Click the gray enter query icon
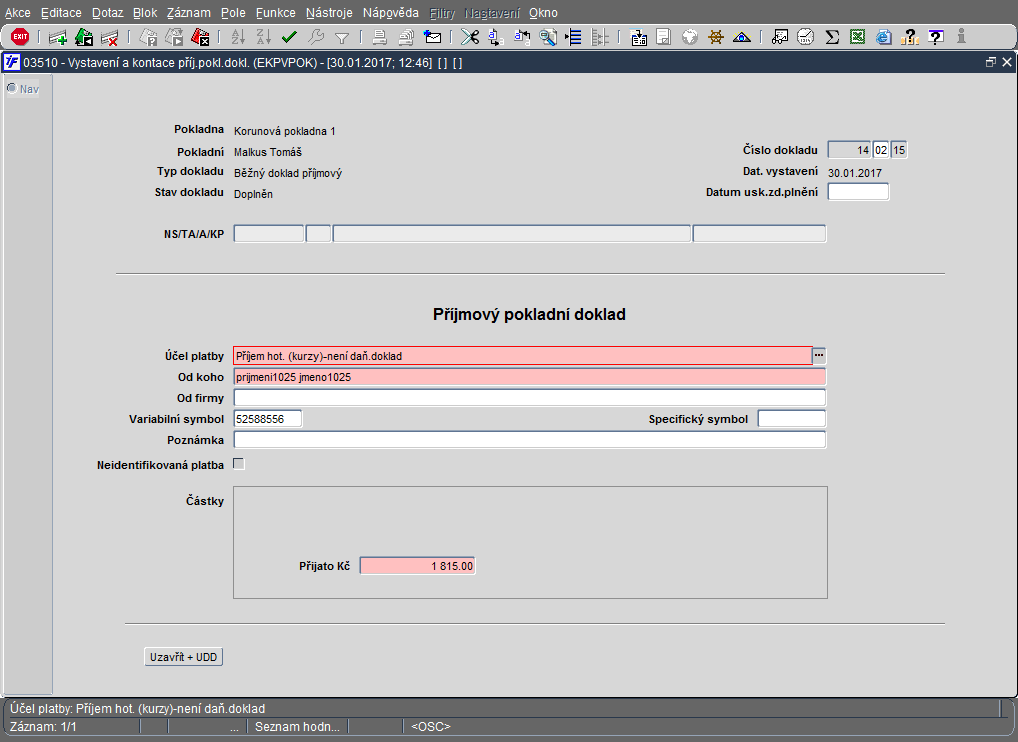Screen dimensions: 1018x742 point(149,38)
